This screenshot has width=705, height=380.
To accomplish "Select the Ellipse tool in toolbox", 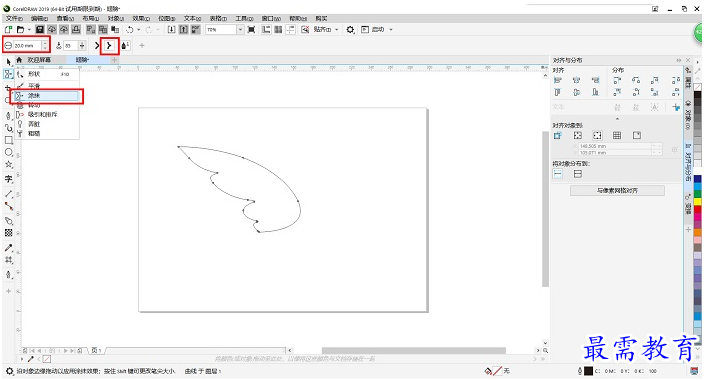I will coord(9,152).
